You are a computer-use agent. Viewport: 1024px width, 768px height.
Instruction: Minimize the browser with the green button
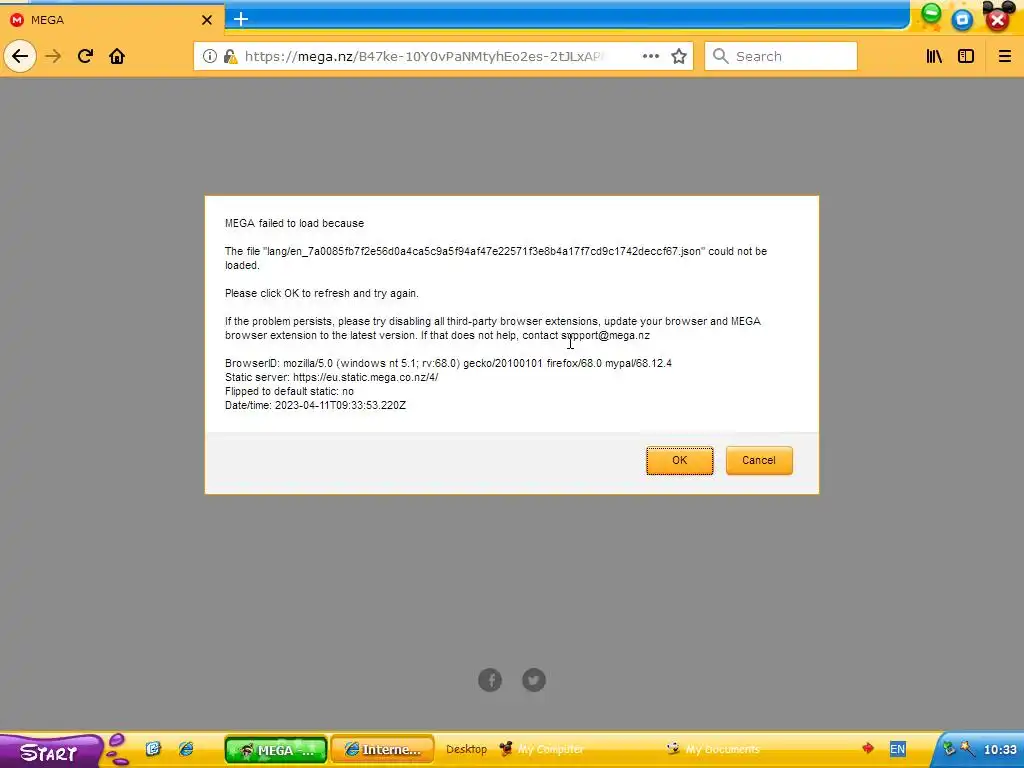pos(931,14)
